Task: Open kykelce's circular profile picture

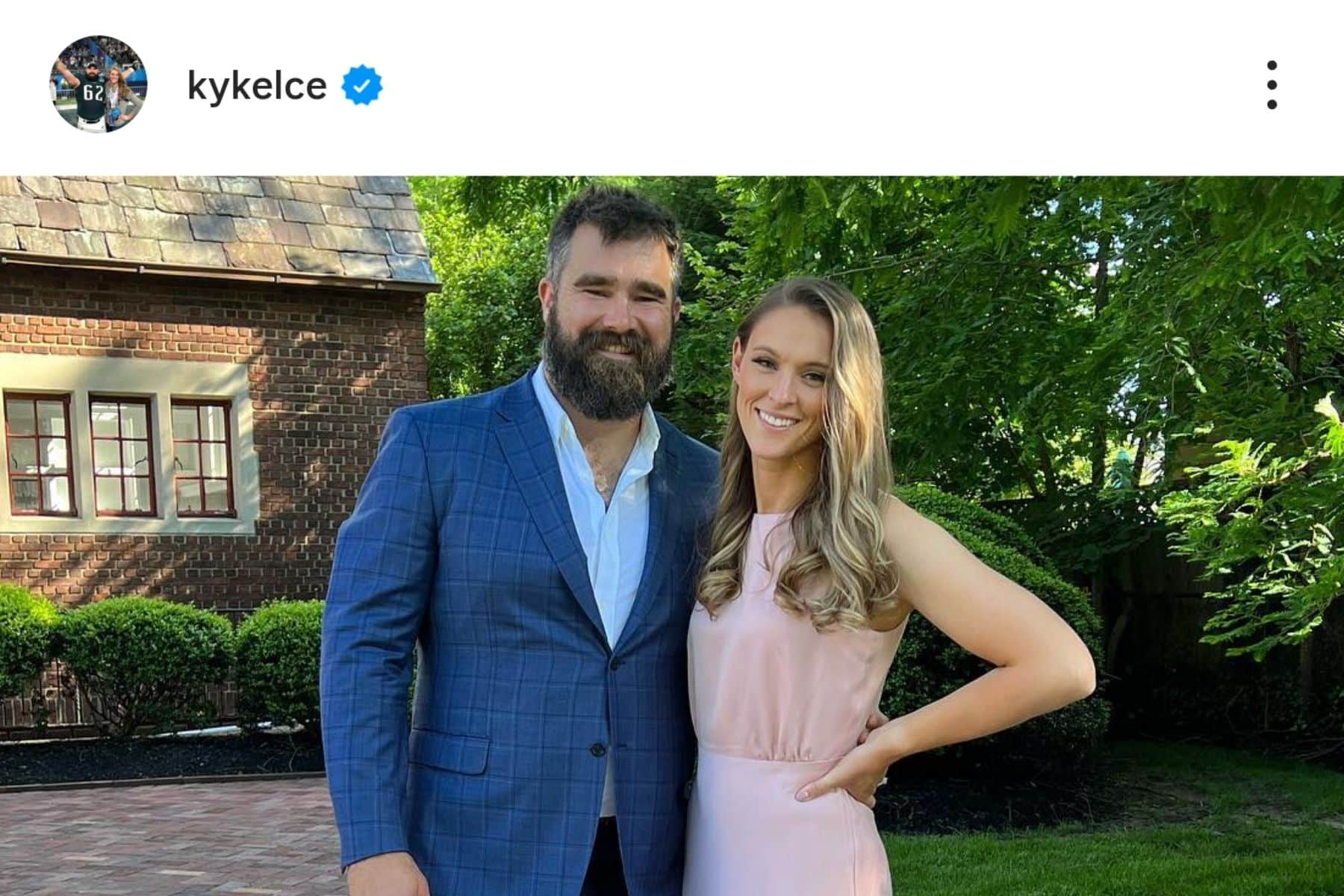Action: pyautogui.click(x=96, y=84)
